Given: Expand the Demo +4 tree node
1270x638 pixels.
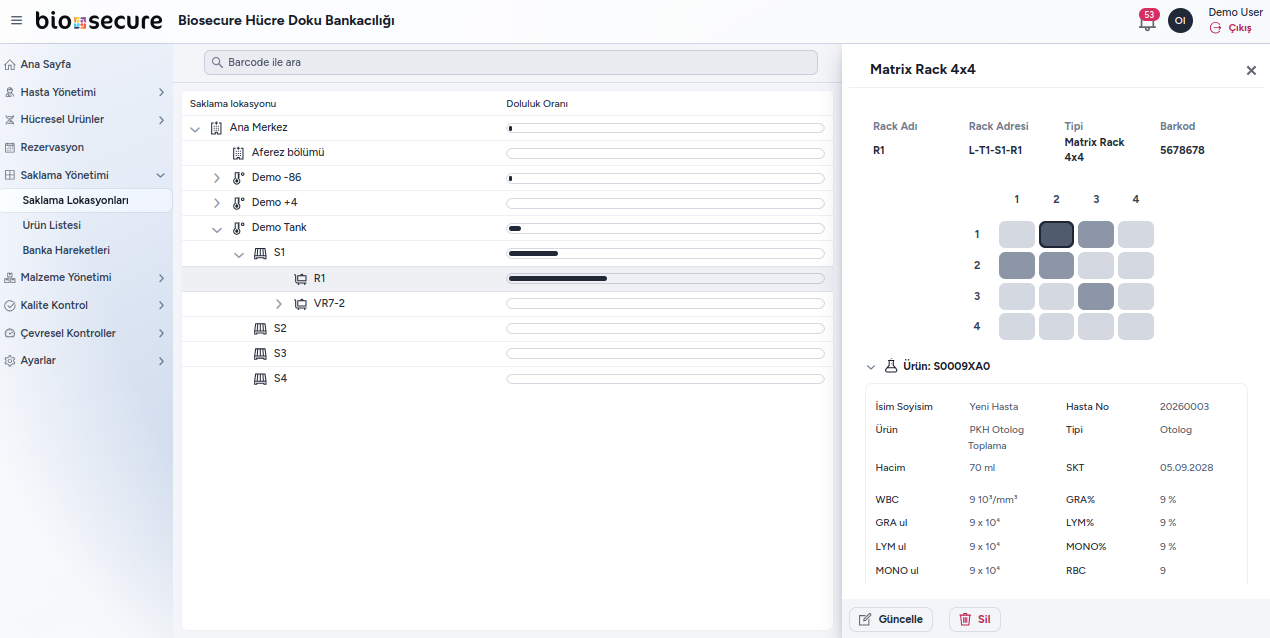Looking at the screenshot, I should 217,203.
